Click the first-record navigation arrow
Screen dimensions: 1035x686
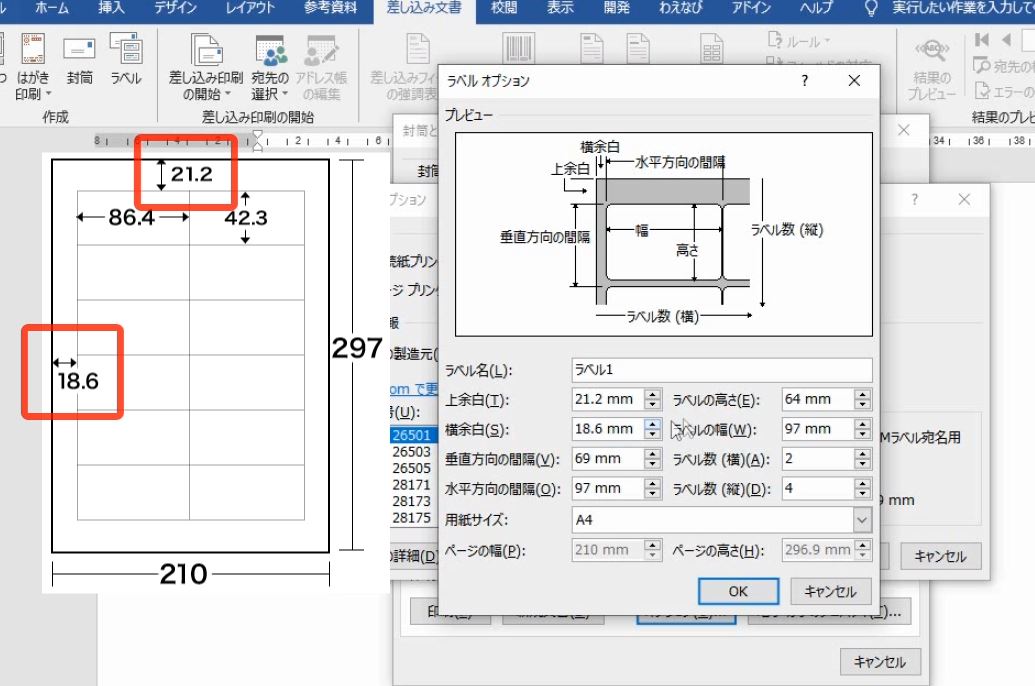982,38
